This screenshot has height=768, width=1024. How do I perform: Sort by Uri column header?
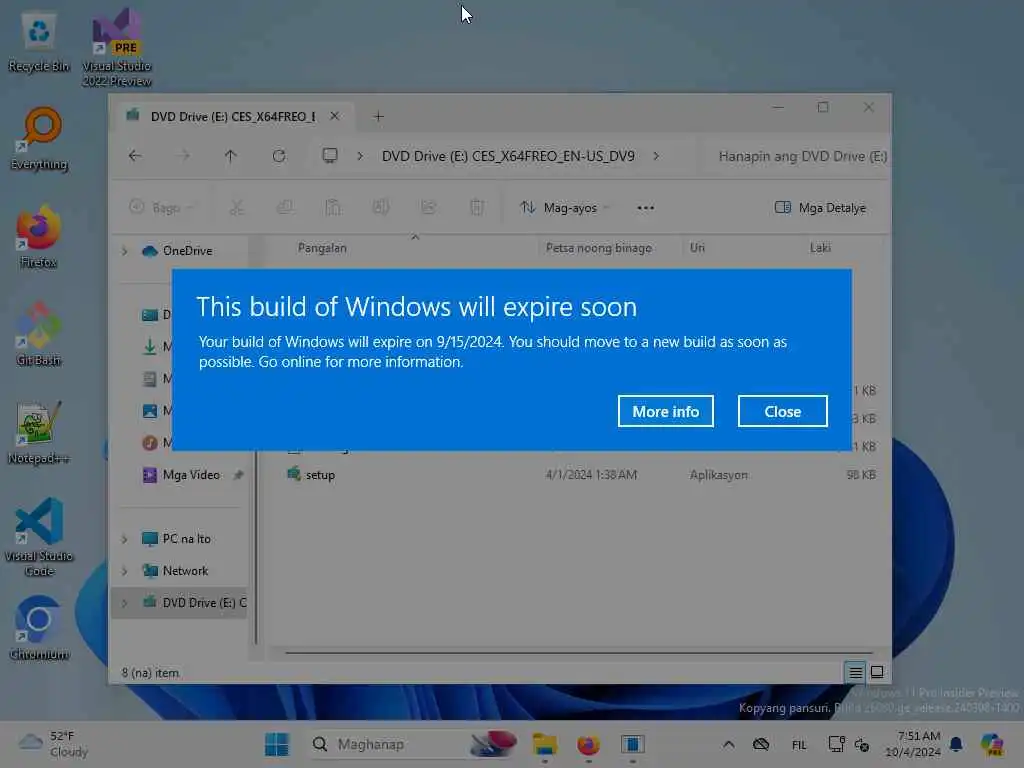coord(697,248)
